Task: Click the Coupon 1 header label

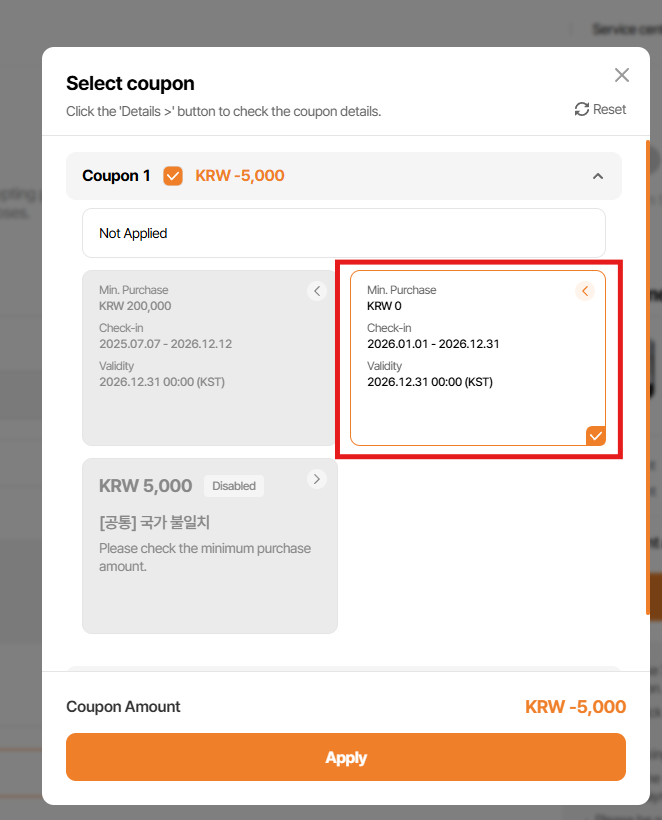Action: coord(116,176)
